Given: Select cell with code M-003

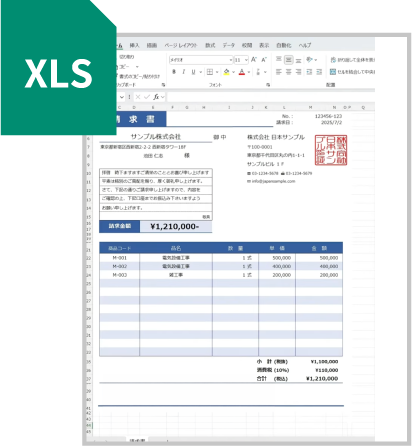Looking at the screenshot, I should 119,275.
